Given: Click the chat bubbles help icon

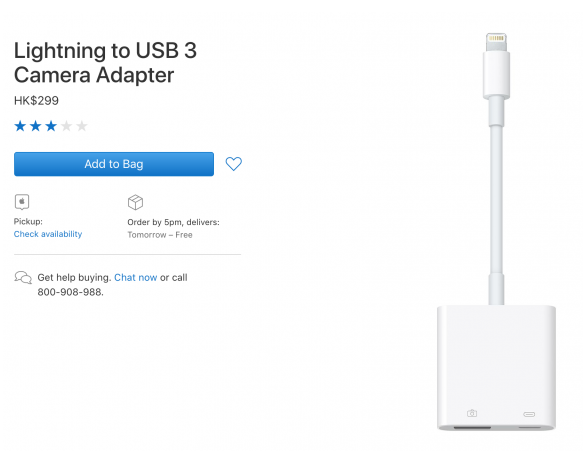Looking at the screenshot, I should tap(23, 278).
